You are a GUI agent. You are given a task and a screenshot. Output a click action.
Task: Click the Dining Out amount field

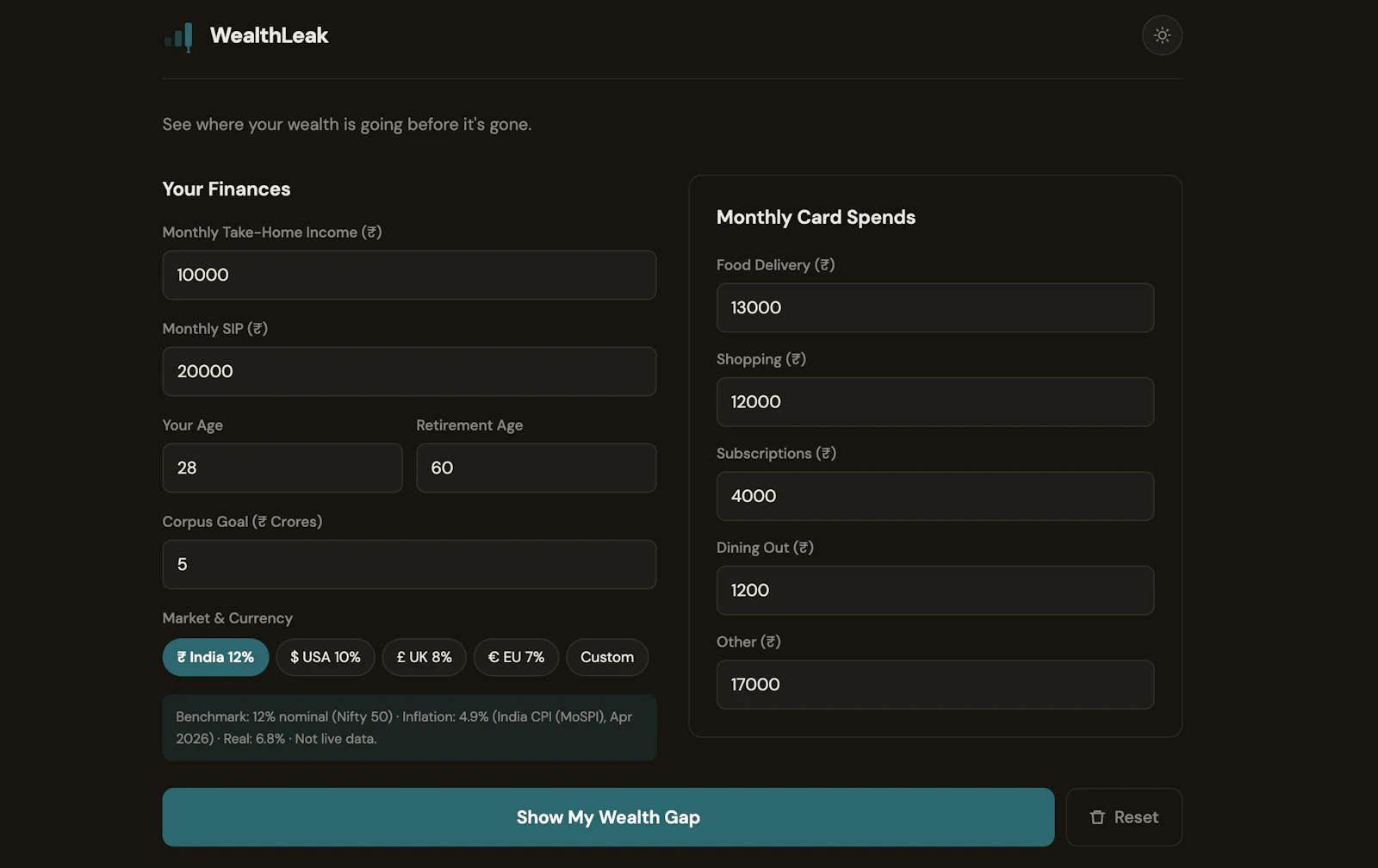(x=935, y=590)
